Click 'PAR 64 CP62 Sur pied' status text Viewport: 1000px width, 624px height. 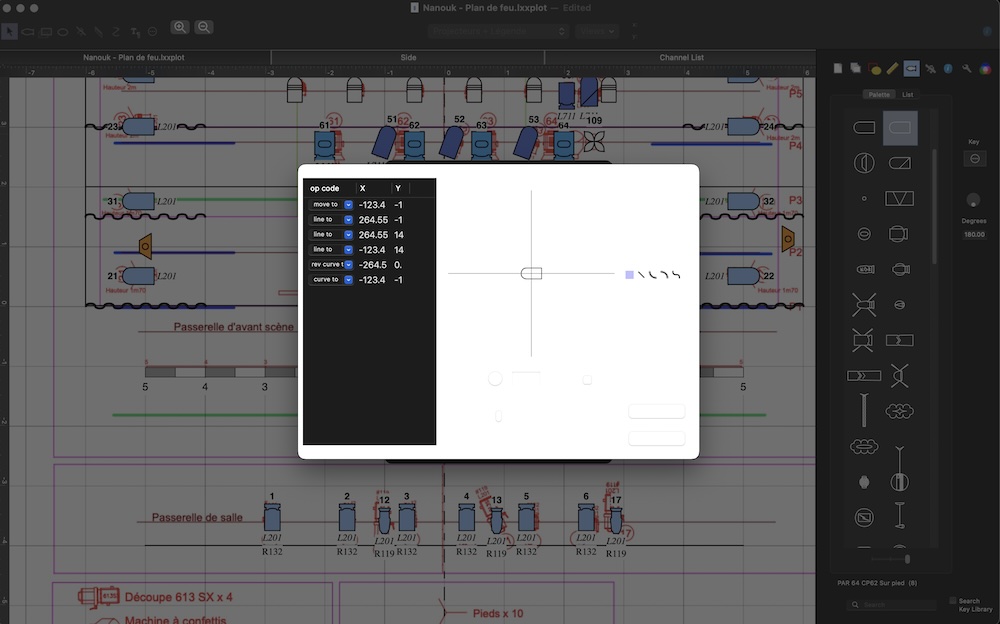(877, 583)
